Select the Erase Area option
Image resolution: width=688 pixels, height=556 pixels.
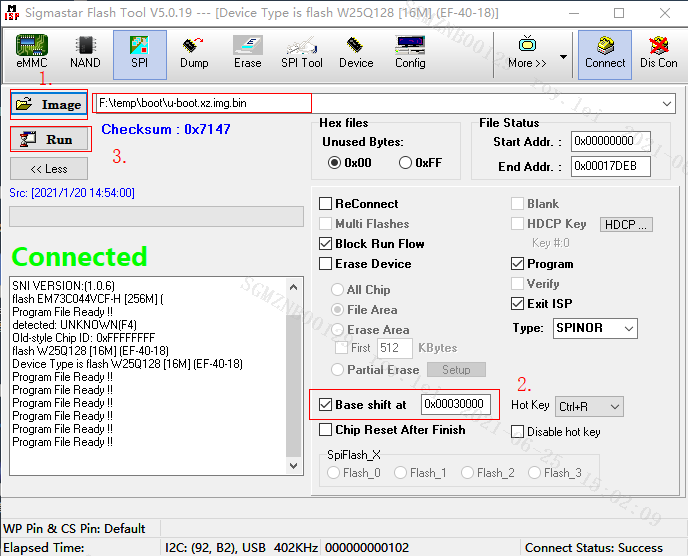(337, 330)
